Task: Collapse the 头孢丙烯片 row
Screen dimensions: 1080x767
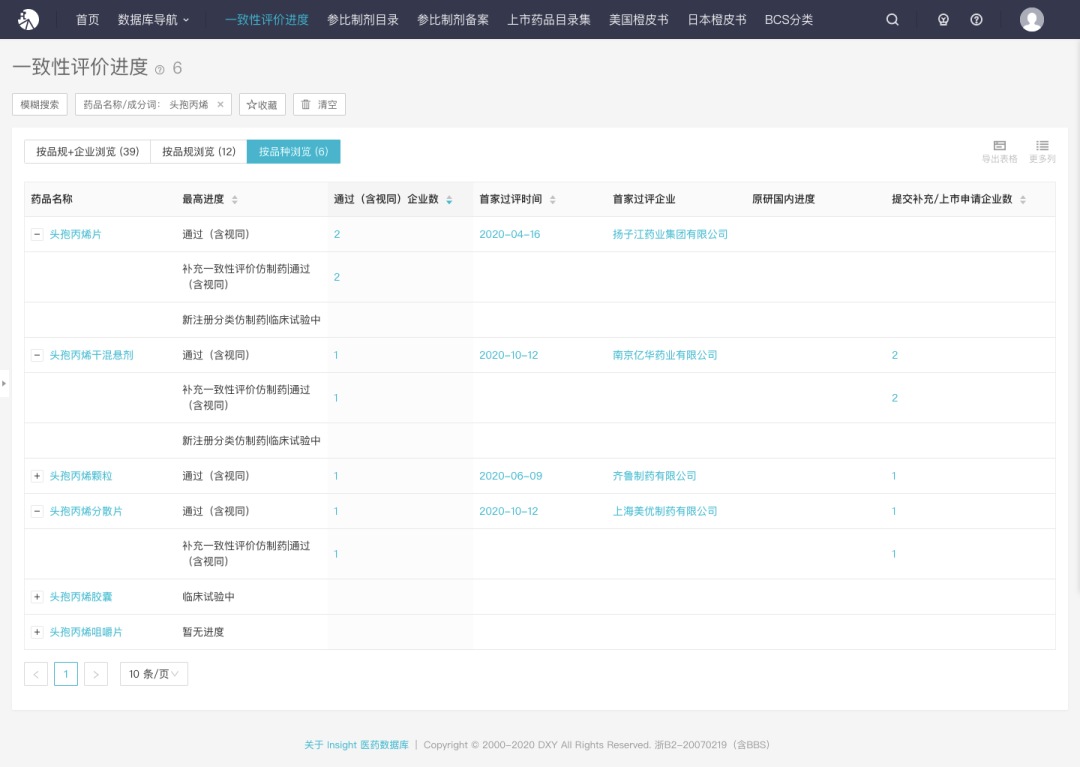Action: click(37, 235)
